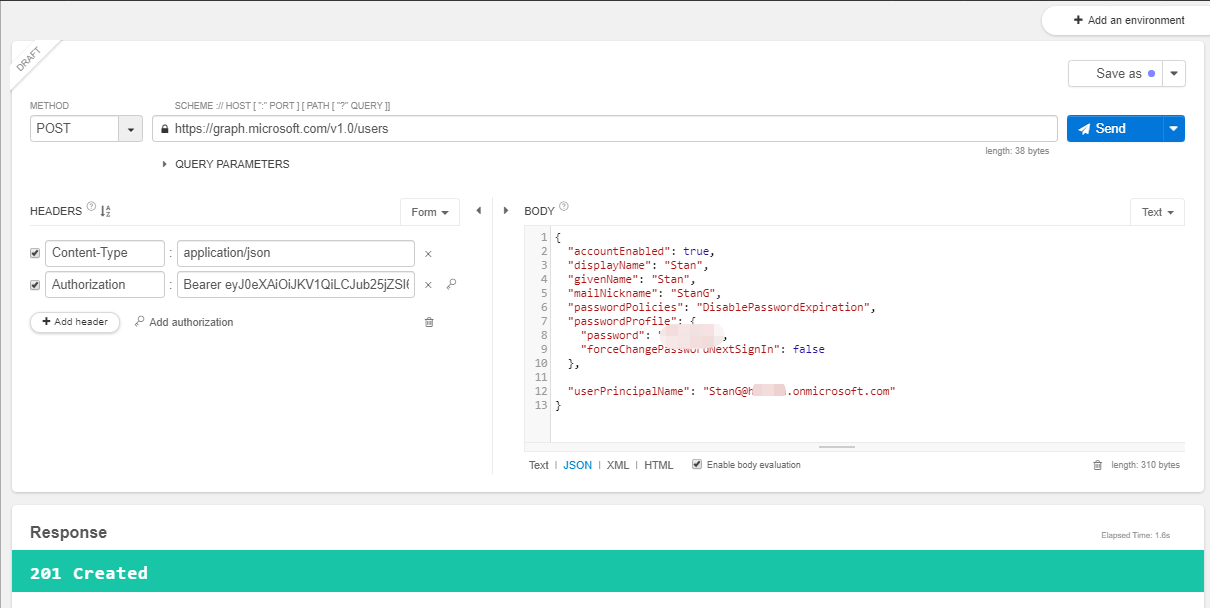Click line number 13 in body editor
This screenshot has width=1210, height=608.
tap(541, 405)
